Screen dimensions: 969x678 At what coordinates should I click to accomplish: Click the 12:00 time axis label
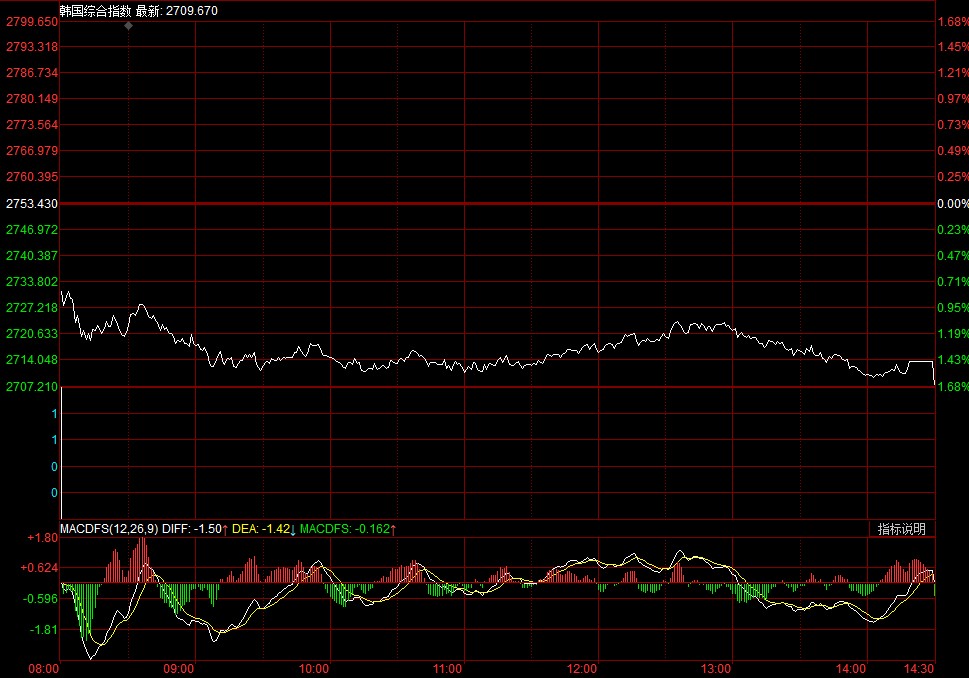582,668
